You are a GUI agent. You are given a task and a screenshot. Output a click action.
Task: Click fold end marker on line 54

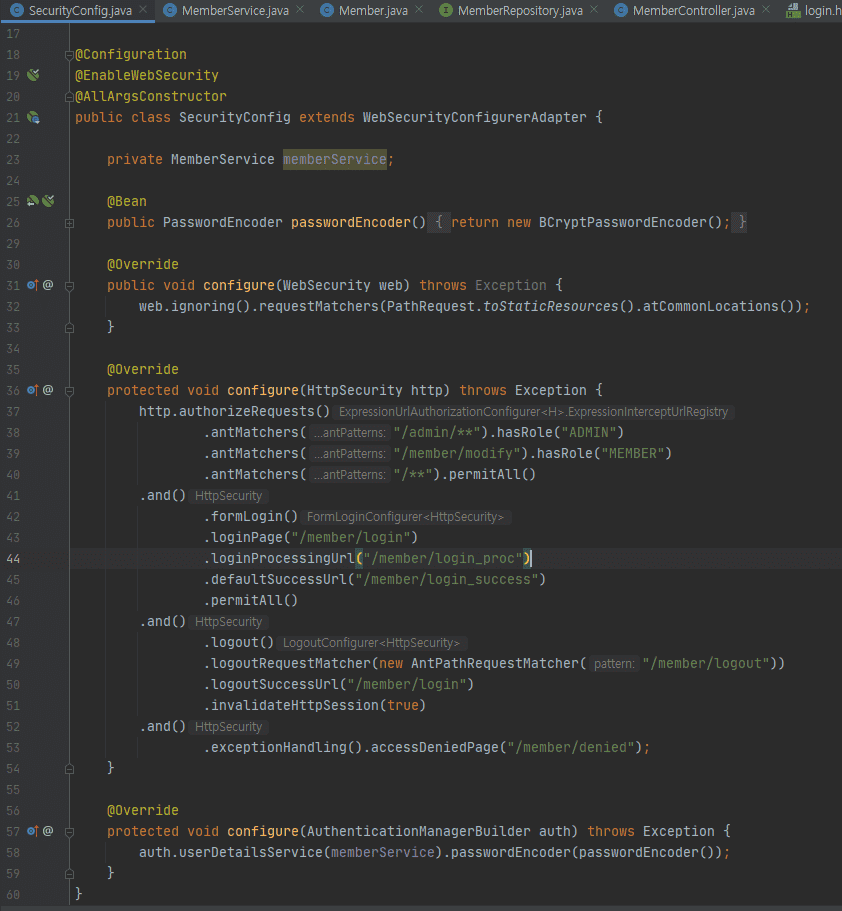click(x=69, y=769)
